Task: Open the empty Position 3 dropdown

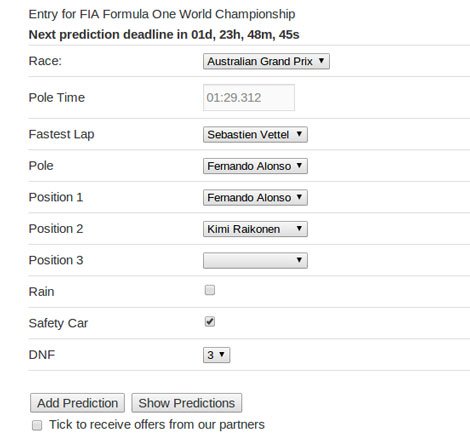Action: [x=255, y=260]
